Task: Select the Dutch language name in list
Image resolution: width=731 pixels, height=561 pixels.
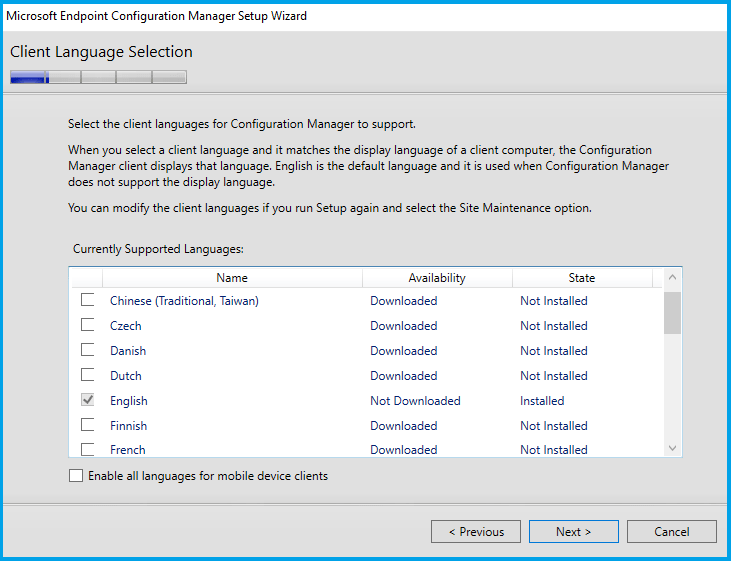Action: (126, 376)
